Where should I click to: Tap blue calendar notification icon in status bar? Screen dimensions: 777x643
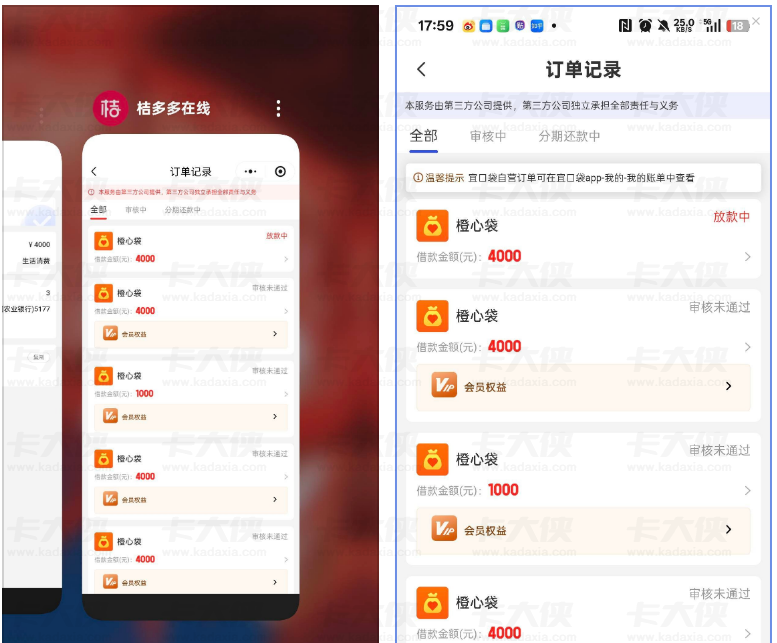(x=486, y=26)
